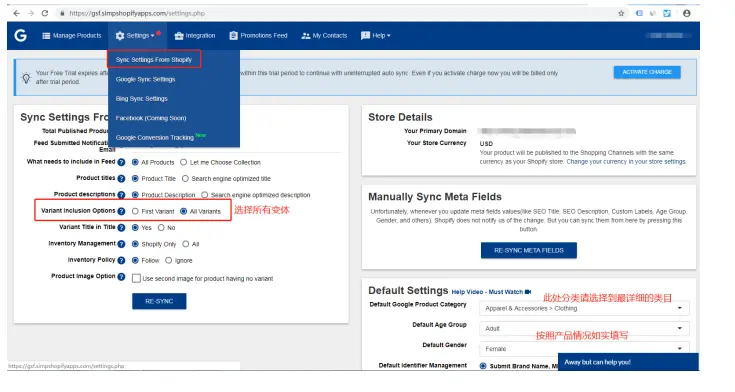The width and height of the screenshot is (735, 392).
Task: Open the Default Age Group dropdown
Action: coord(584,328)
